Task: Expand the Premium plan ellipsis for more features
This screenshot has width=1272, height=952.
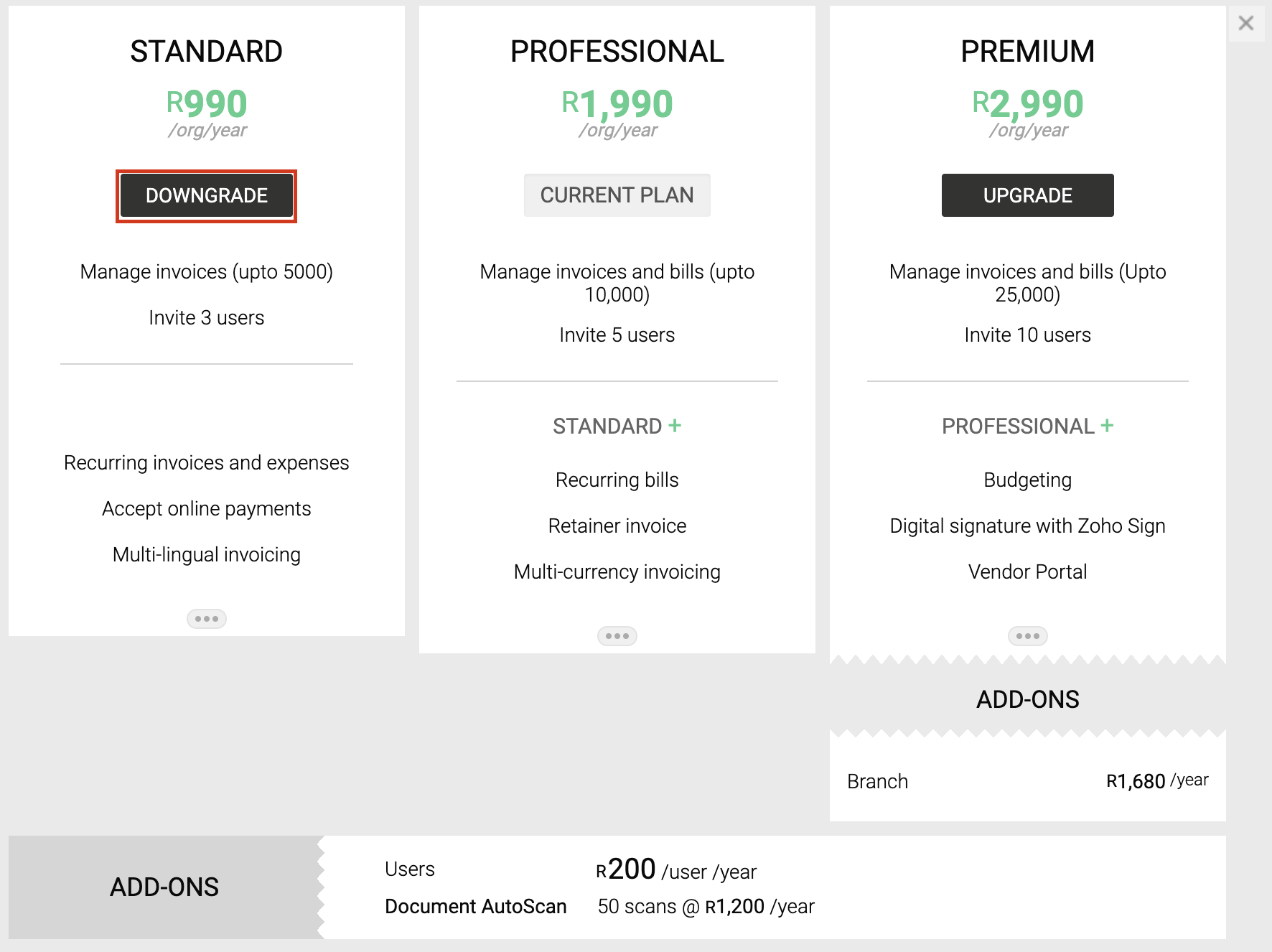Action: pyautogui.click(x=1027, y=635)
